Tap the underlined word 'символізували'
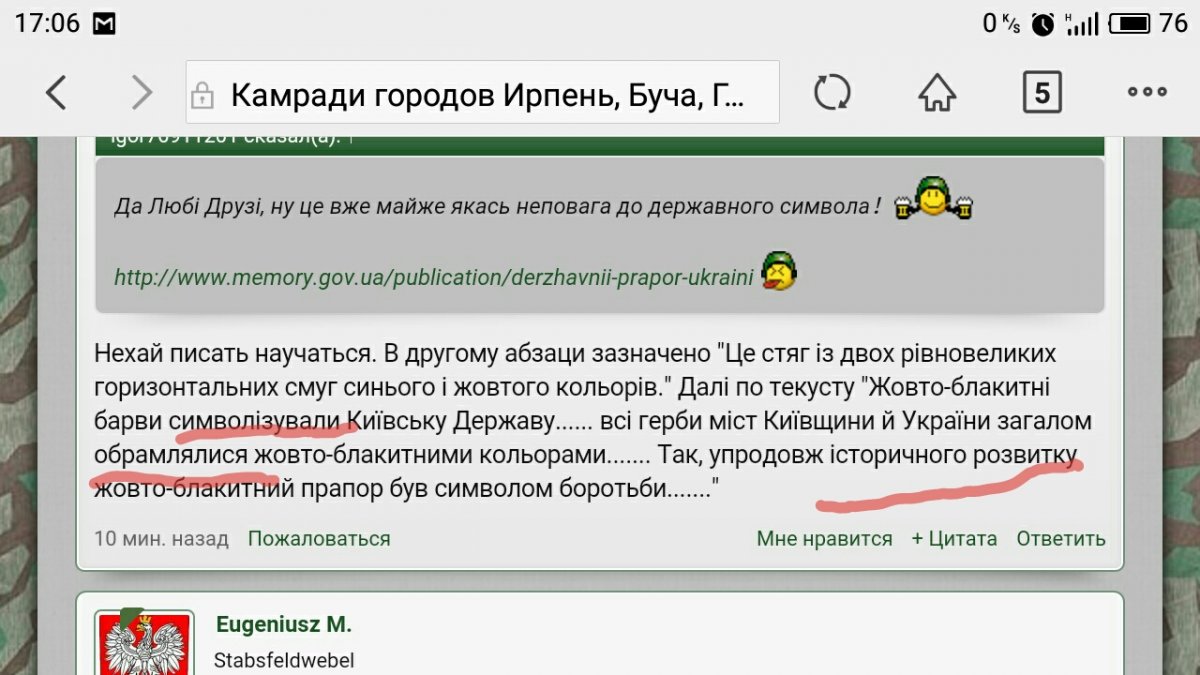This screenshot has width=1200, height=675. point(256,421)
